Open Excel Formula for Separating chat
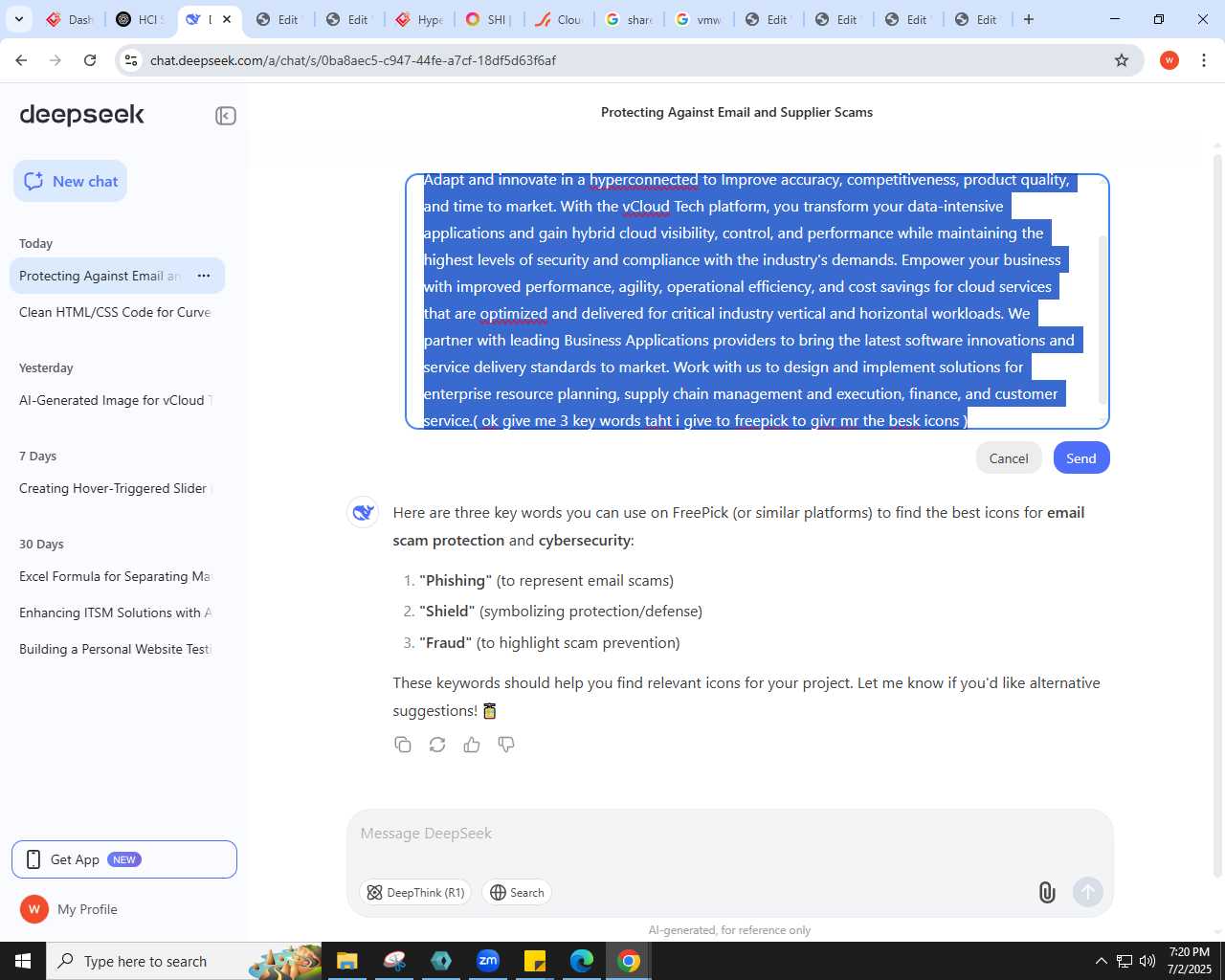The width and height of the screenshot is (1225, 980). 115,576
